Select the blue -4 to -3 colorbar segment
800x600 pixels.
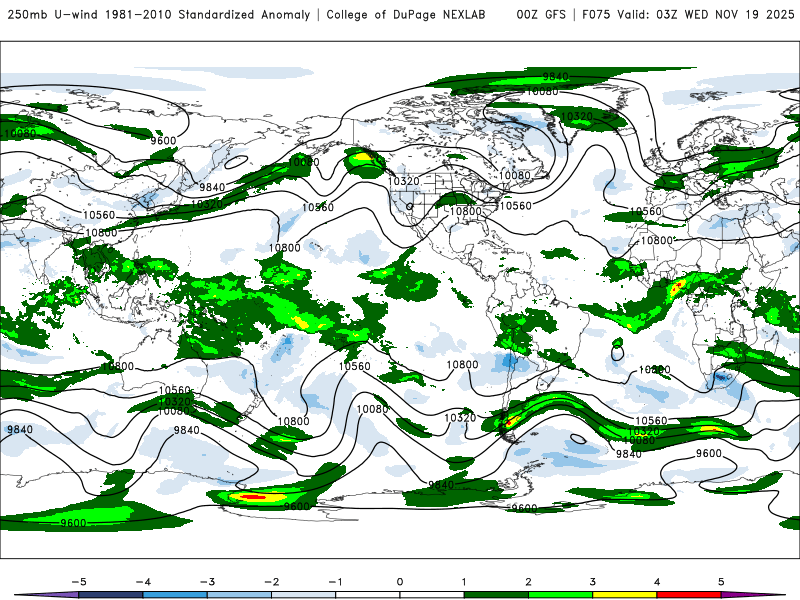click(175, 595)
